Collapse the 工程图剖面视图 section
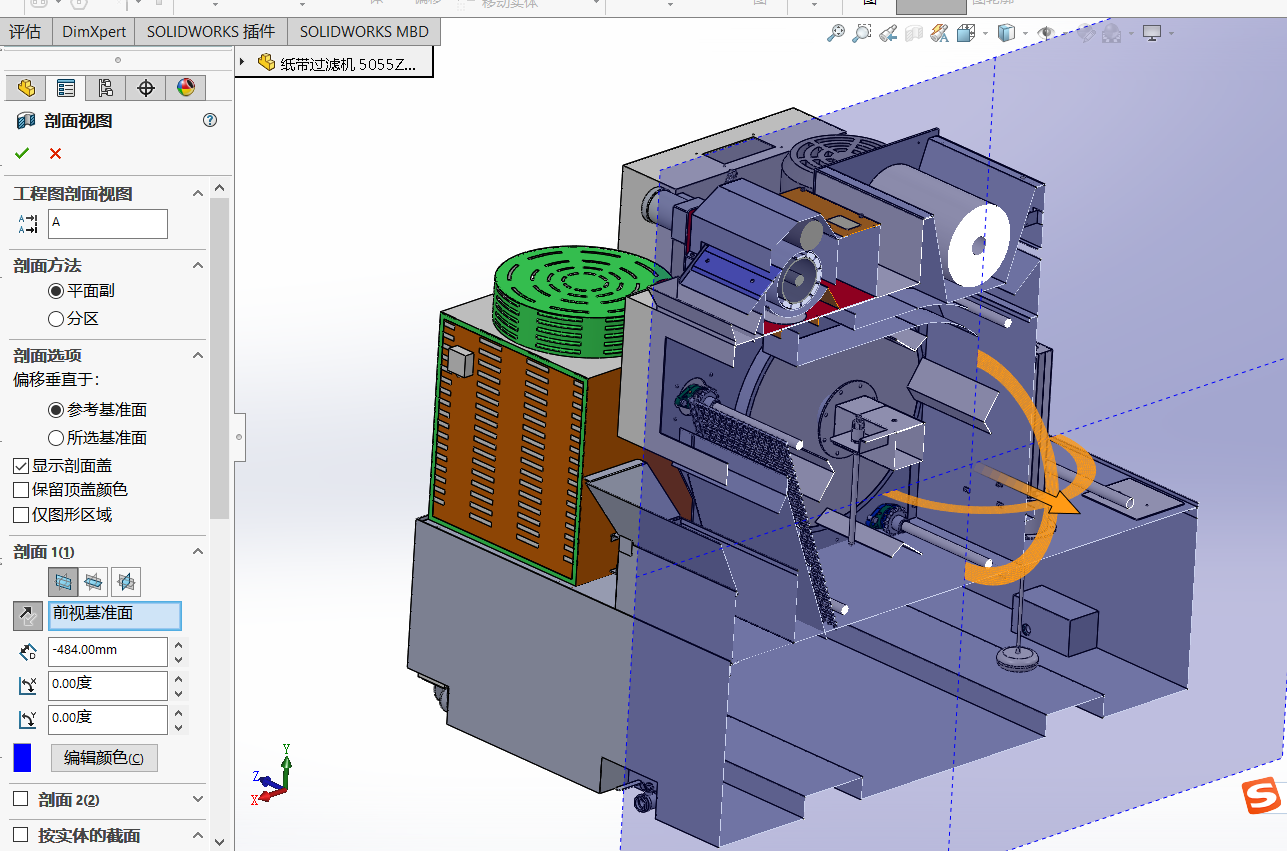Viewport: 1287px width, 851px height. (x=197, y=194)
